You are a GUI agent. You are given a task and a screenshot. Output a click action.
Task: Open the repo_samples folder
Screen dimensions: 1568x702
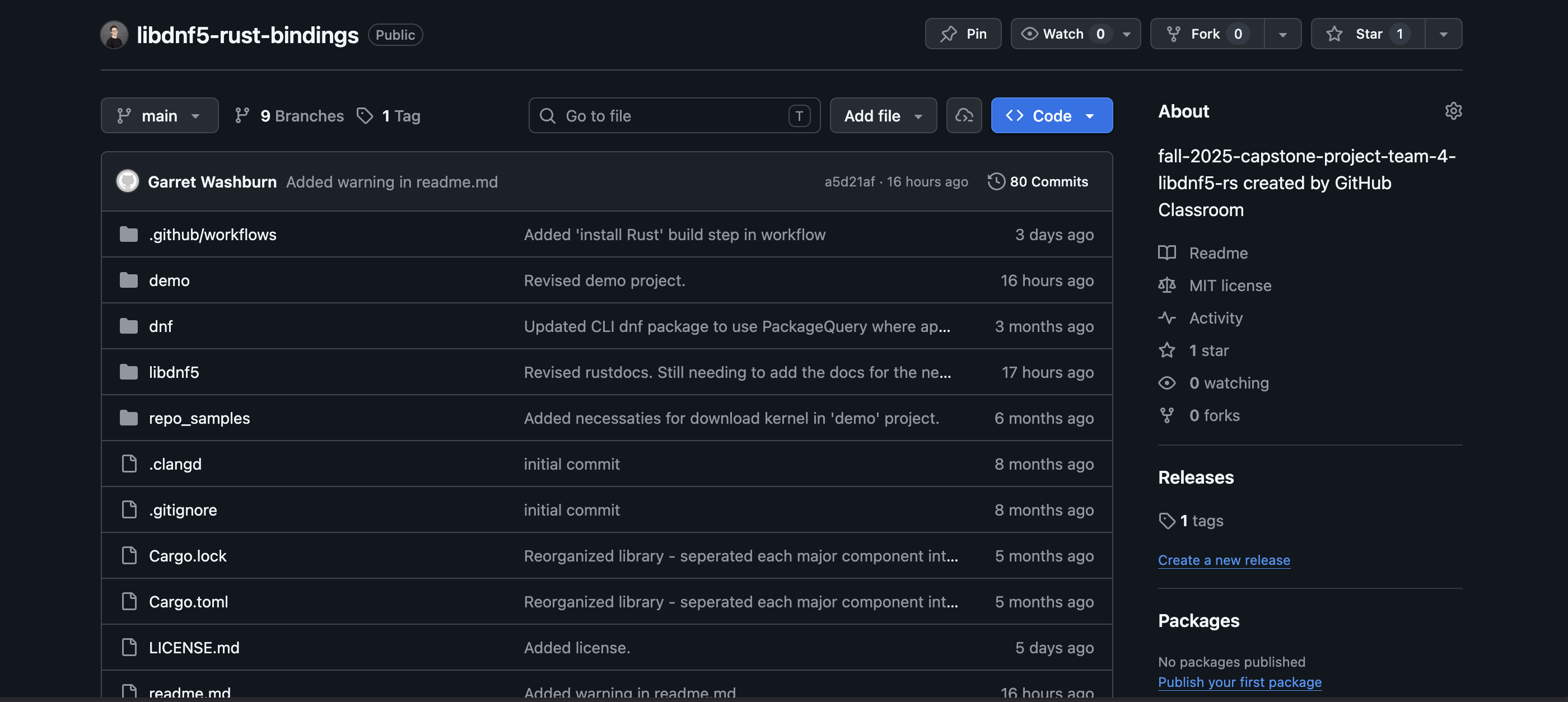(x=200, y=418)
